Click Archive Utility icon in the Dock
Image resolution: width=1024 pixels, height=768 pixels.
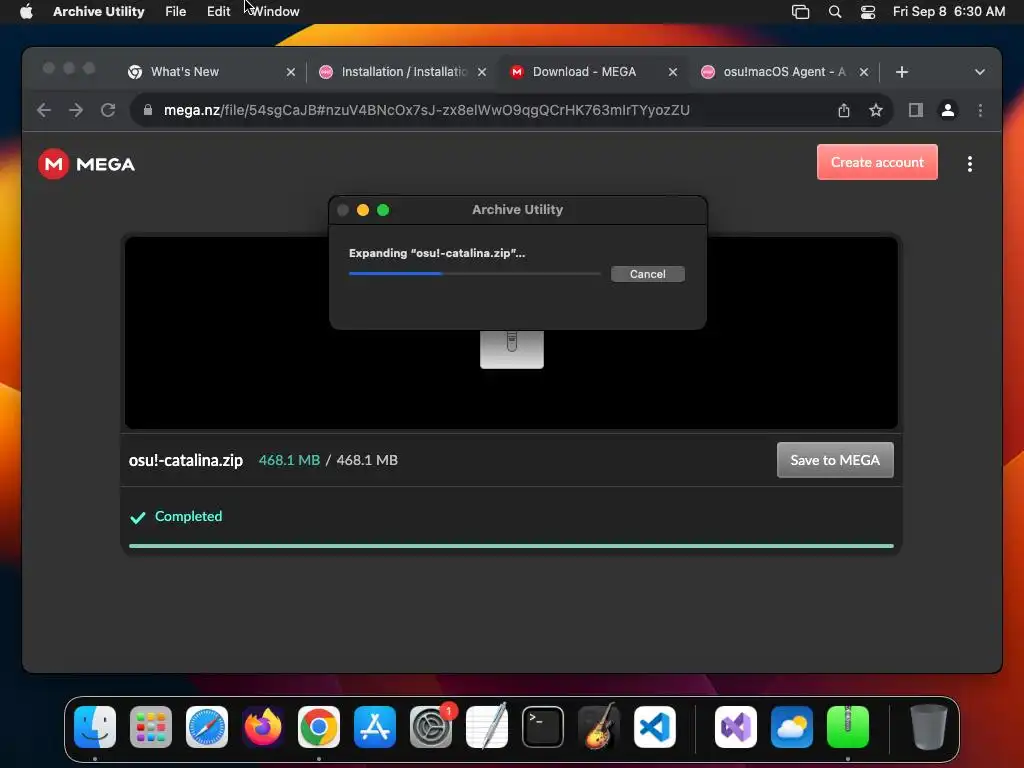848,727
